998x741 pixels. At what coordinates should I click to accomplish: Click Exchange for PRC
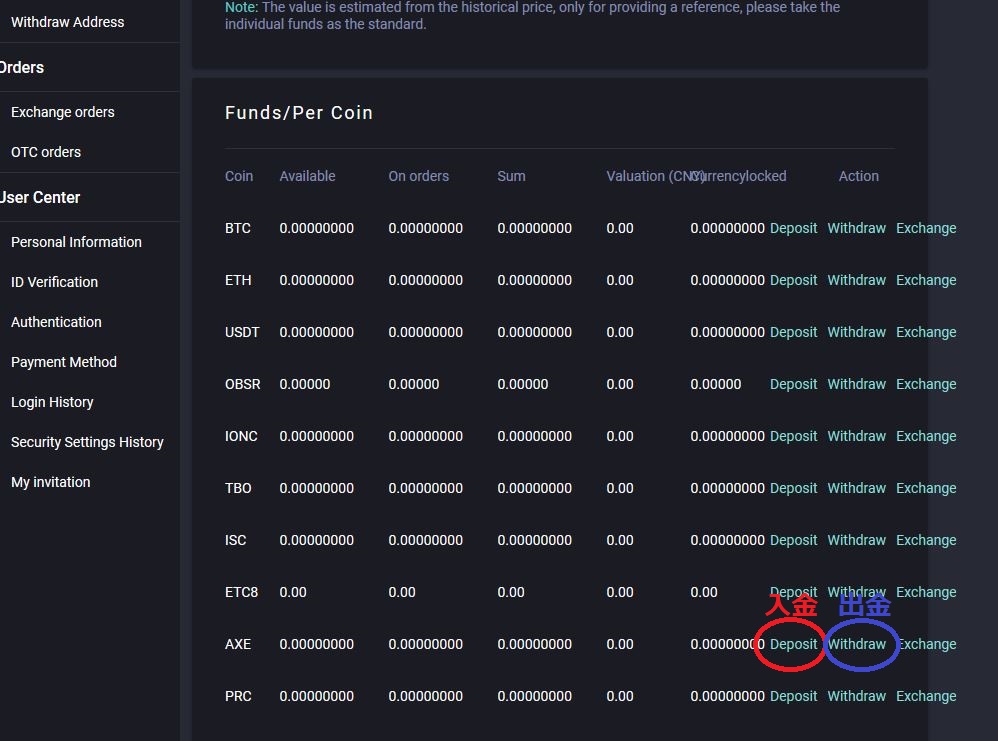pos(926,696)
